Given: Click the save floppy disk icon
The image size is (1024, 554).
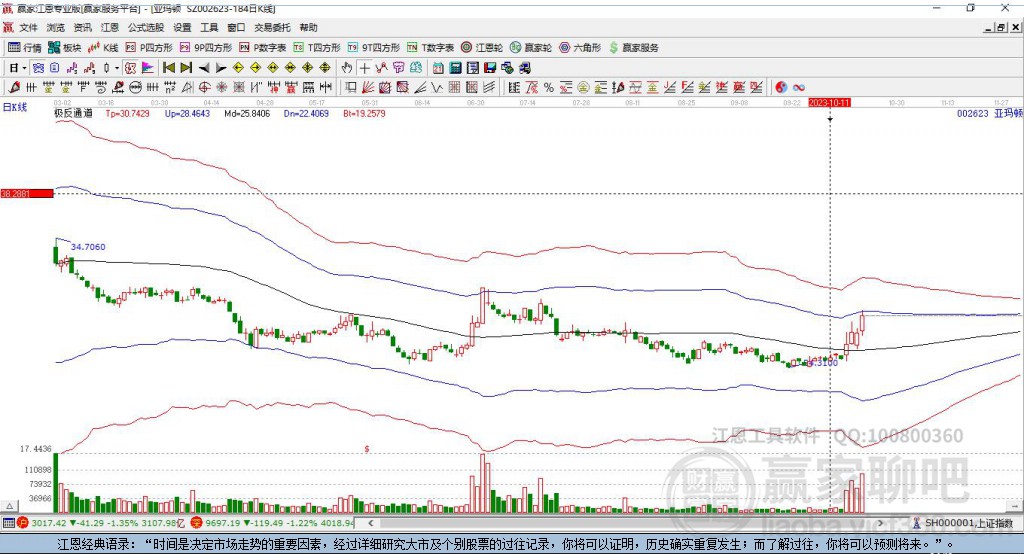Looking at the screenshot, I should click(x=490, y=68).
